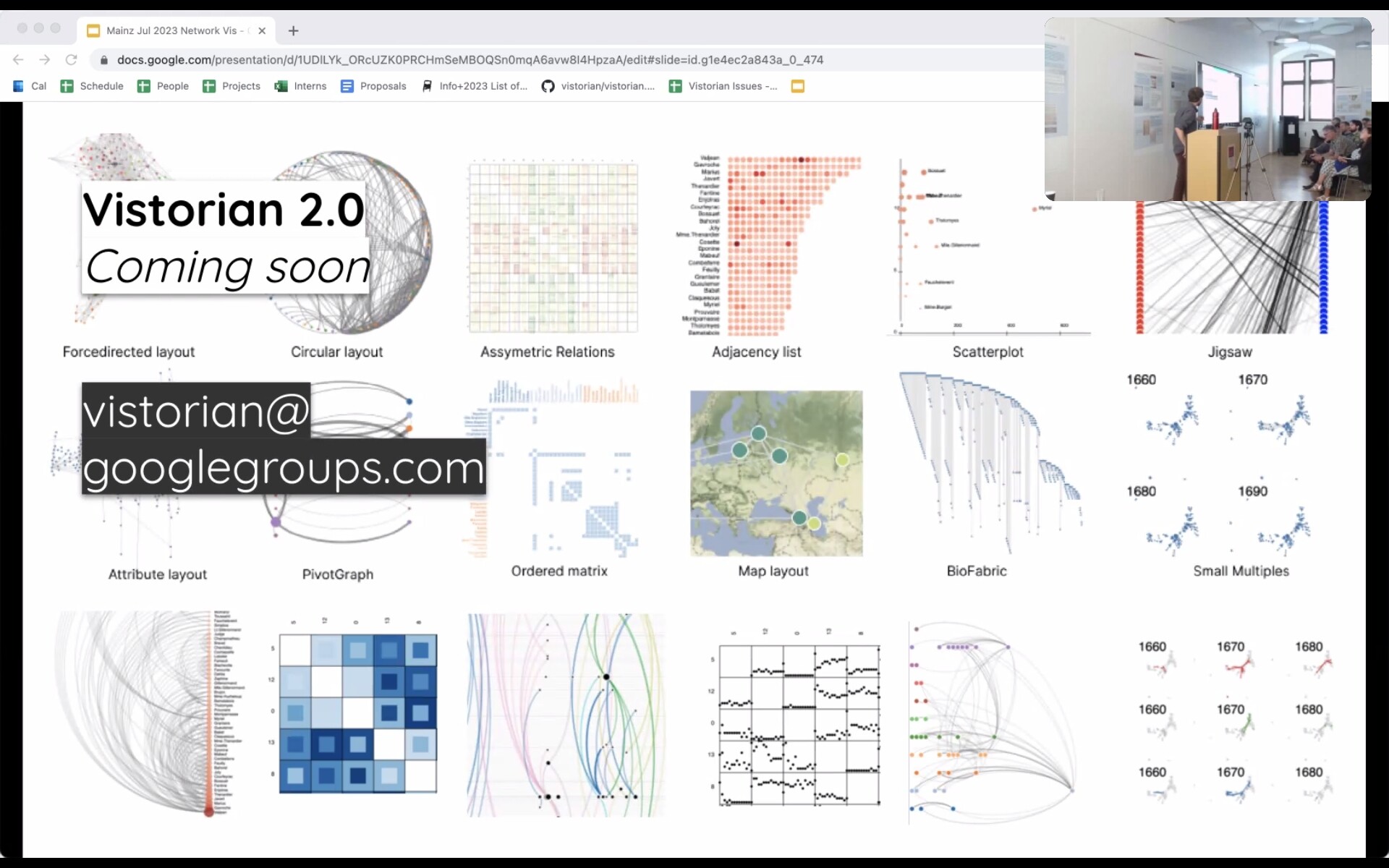Screen dimensions: 1389x868
Task: Select the scatterplot chart image
Action: 988,247
